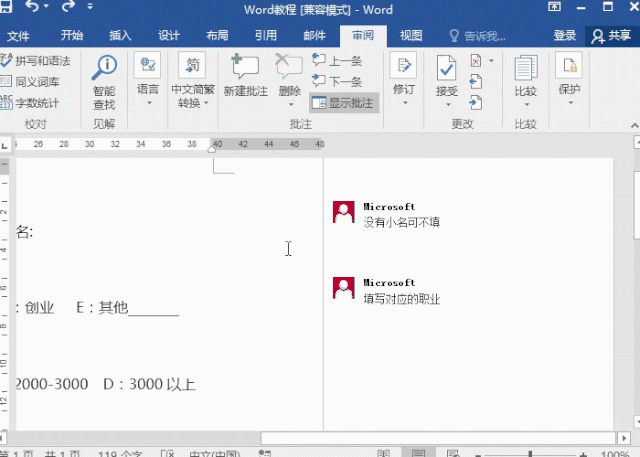Switch to the 布局 tab
640x457 pixels.
point(217,35)
